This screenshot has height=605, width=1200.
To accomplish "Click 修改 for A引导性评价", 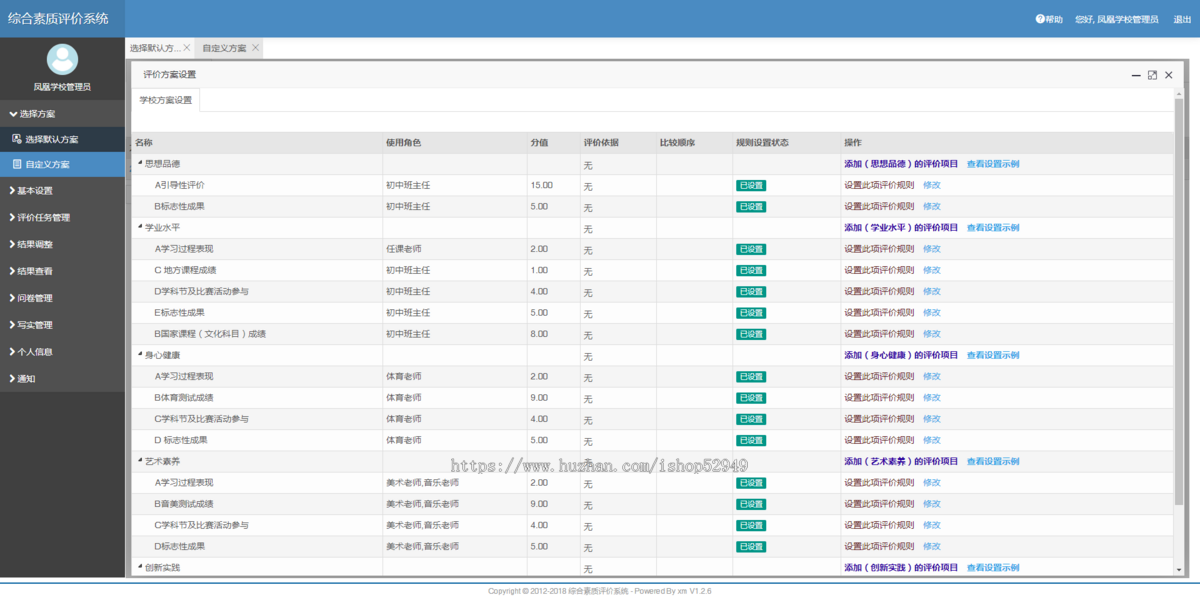I will pyautogui.click(x=932, y=185).
